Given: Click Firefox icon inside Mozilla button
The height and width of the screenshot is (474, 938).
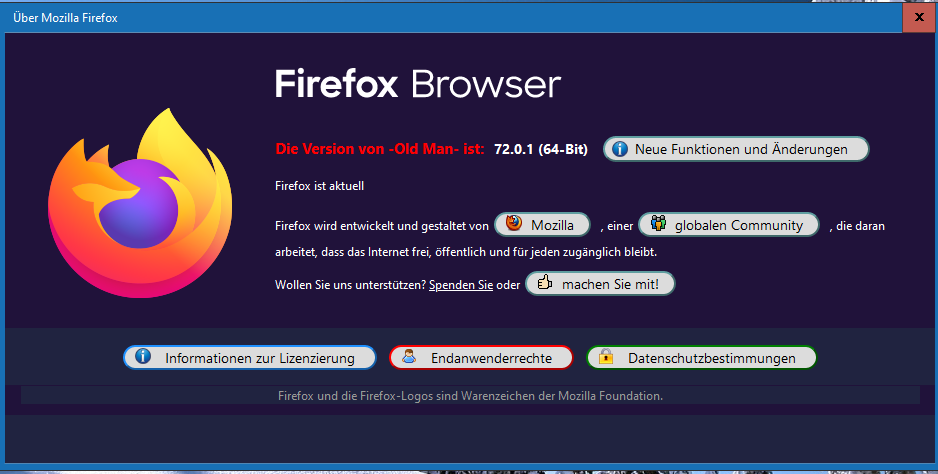Looking at the screenshot, I should (x=514, y=223).
